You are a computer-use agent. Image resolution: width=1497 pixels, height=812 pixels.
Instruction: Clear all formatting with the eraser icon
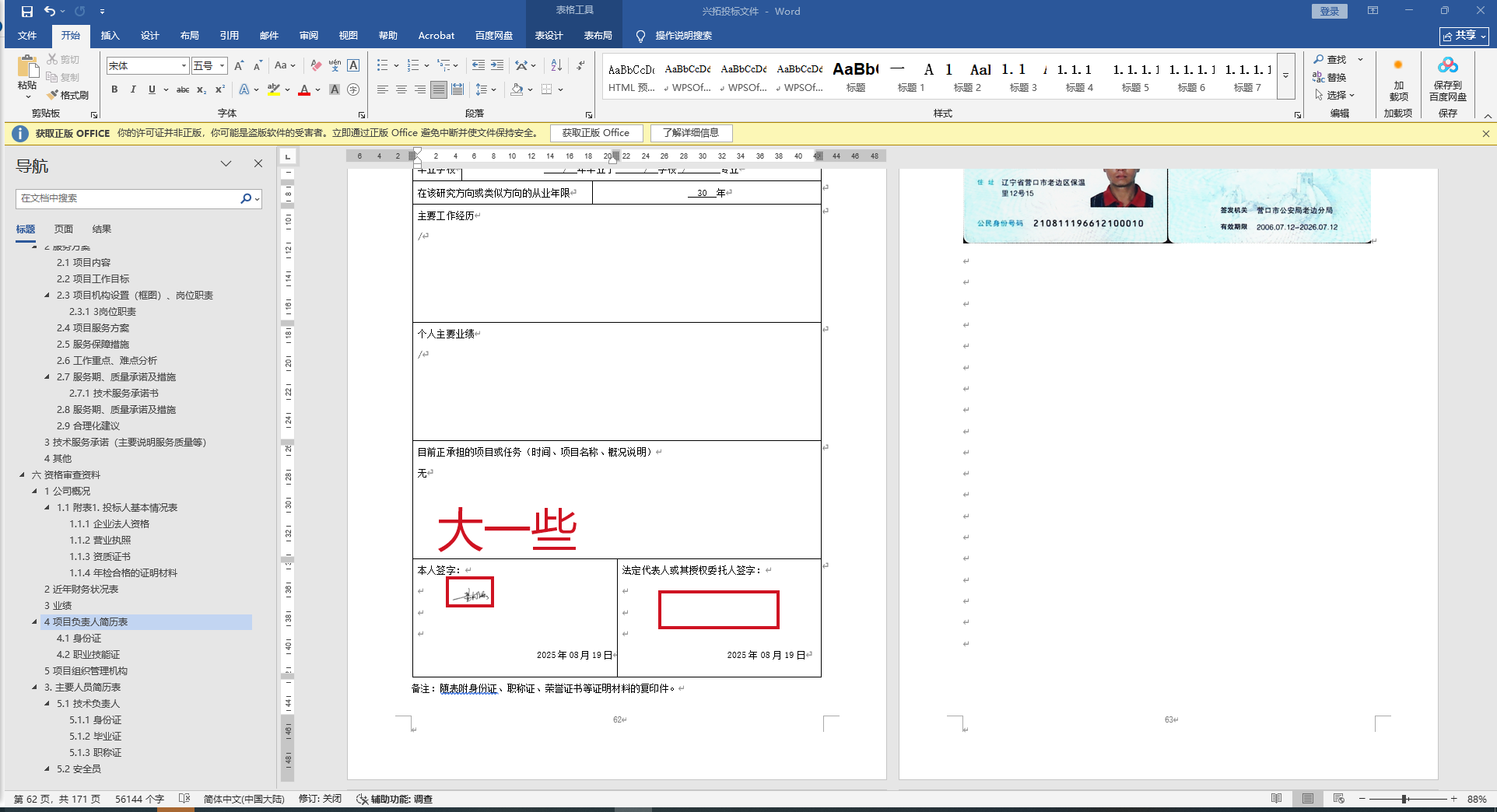[316, 66]
